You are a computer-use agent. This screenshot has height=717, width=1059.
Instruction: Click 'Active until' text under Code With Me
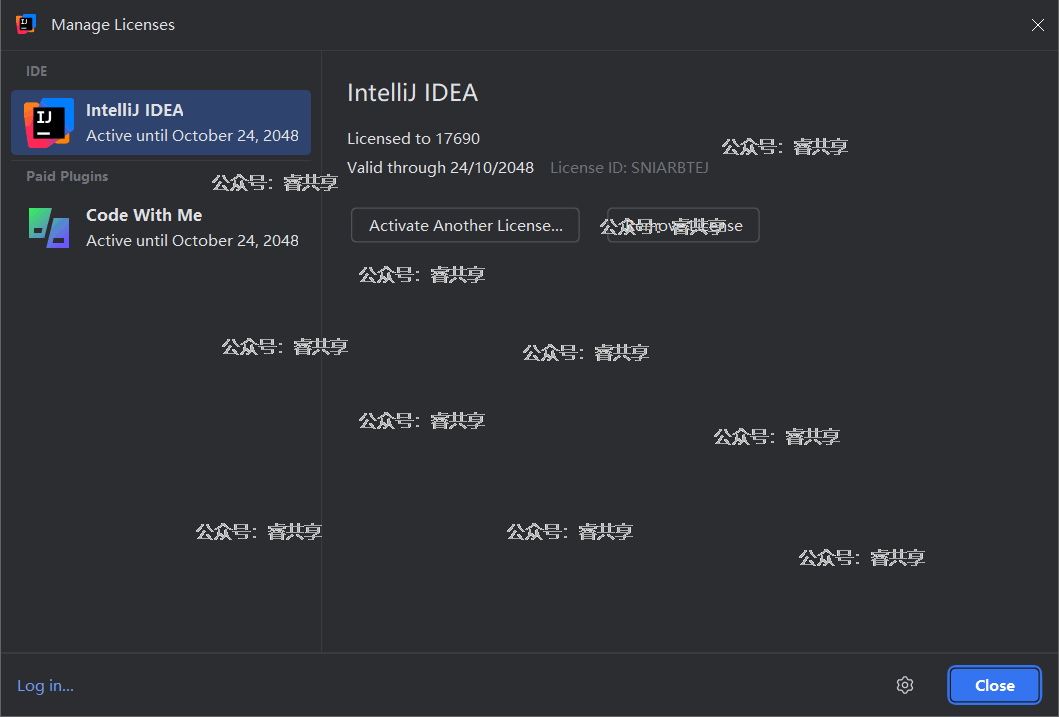[192, 241]
